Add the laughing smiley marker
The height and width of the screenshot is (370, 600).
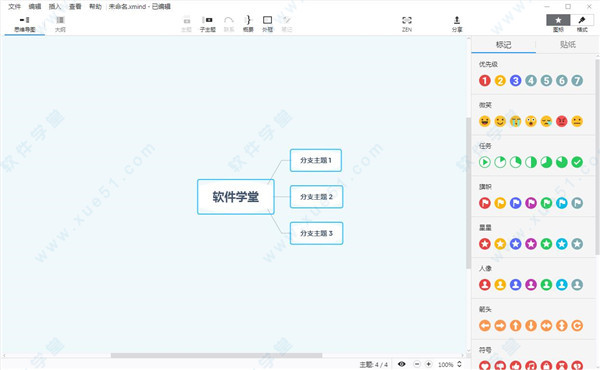click(484, 121)
